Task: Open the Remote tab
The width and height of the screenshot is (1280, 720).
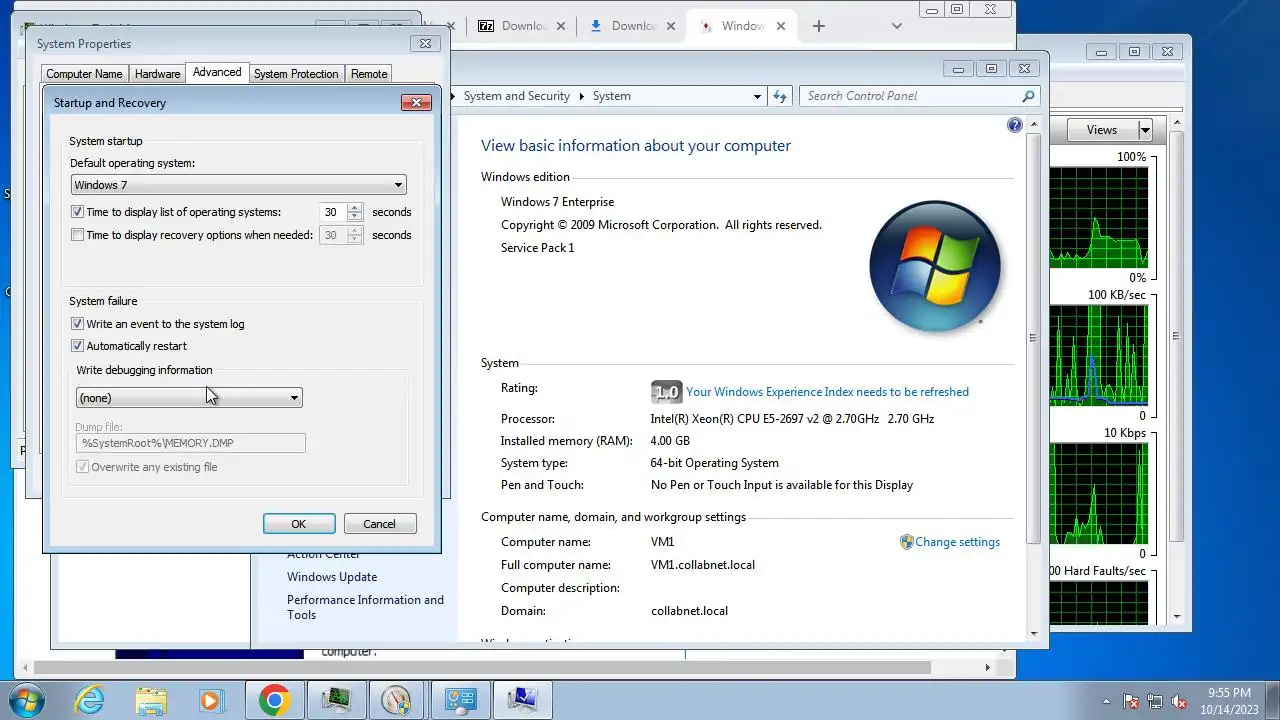Action: pos(369,74)
